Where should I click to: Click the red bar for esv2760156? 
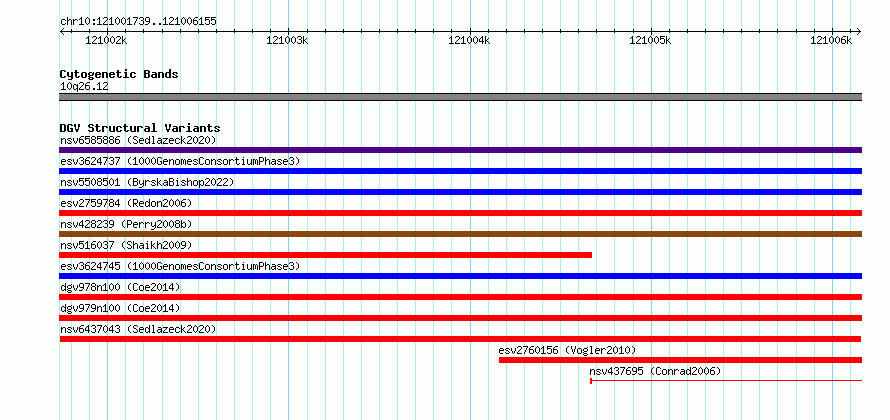[681, 360]
